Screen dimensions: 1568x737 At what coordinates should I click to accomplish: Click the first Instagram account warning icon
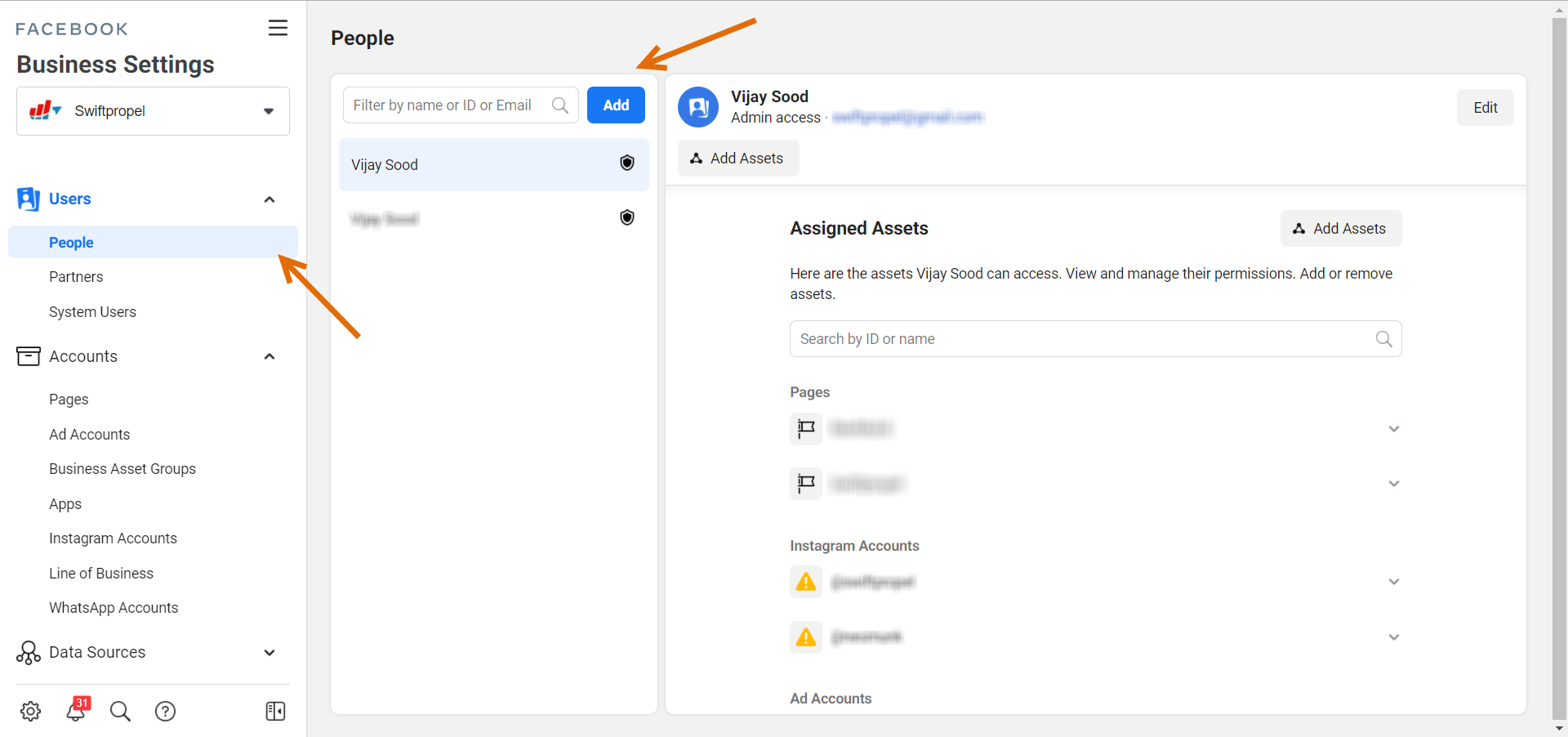(x=805, y=582)
